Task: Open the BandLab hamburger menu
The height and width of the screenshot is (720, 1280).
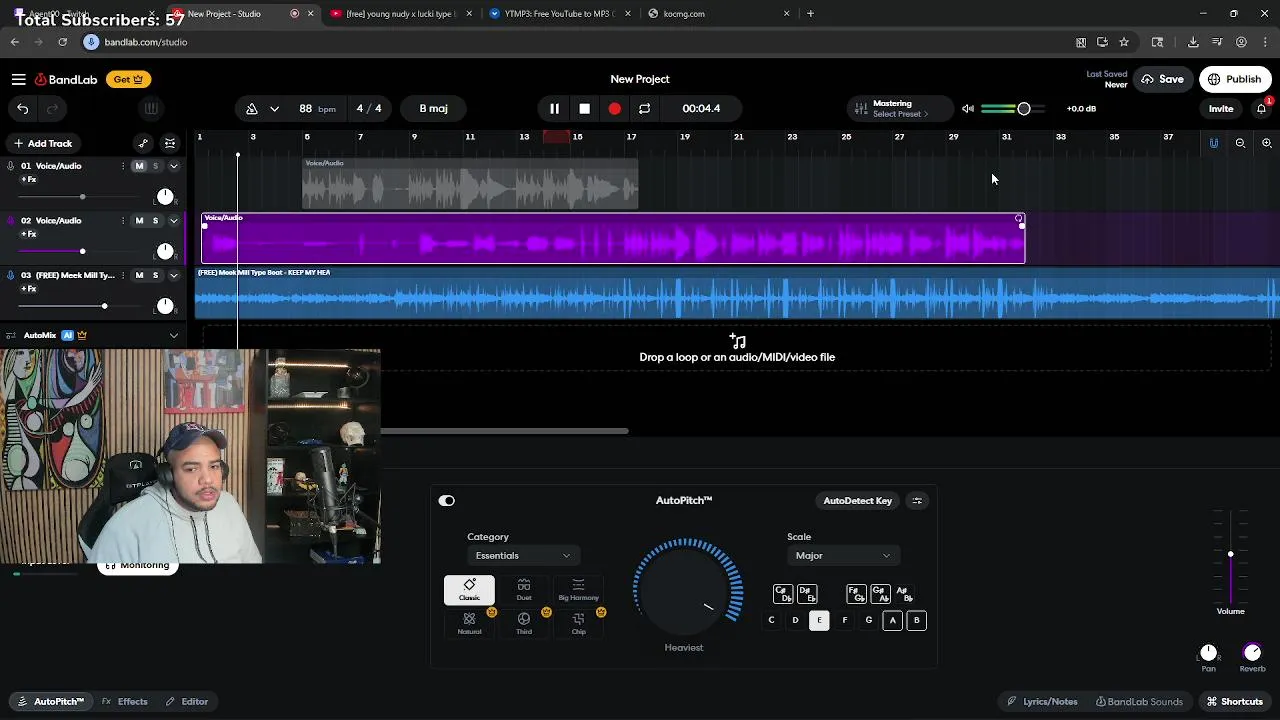Action: pos(18,79)
